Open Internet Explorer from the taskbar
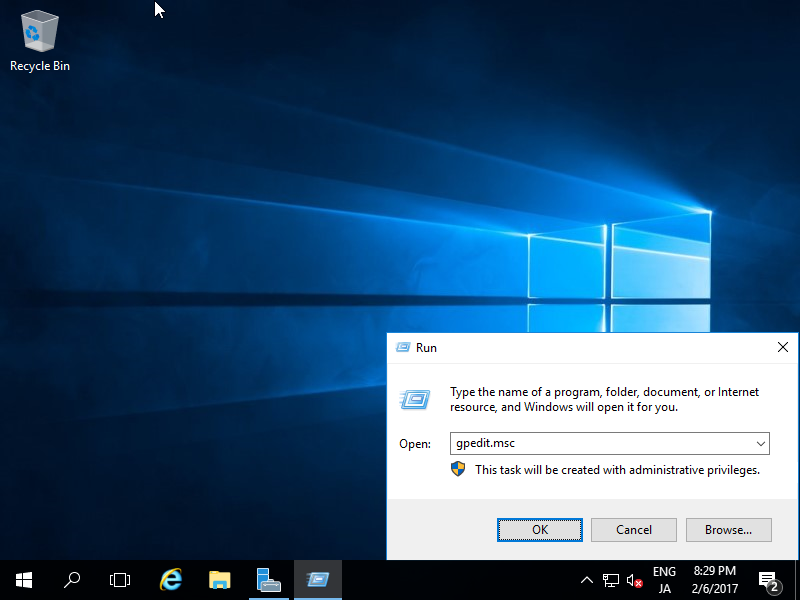Image resolution: width=800 pixels, height=600 pixels. pos(170,580)
